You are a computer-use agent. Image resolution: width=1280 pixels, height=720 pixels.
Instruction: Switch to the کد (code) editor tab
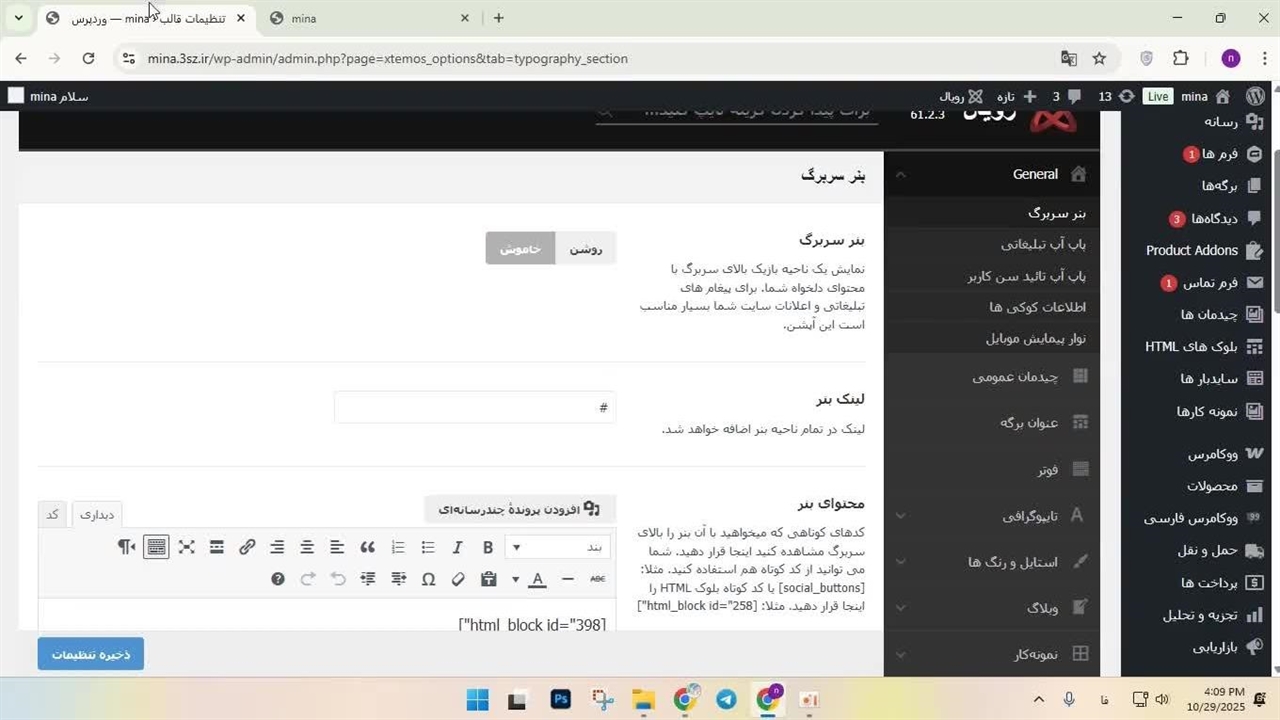(52, 514)
